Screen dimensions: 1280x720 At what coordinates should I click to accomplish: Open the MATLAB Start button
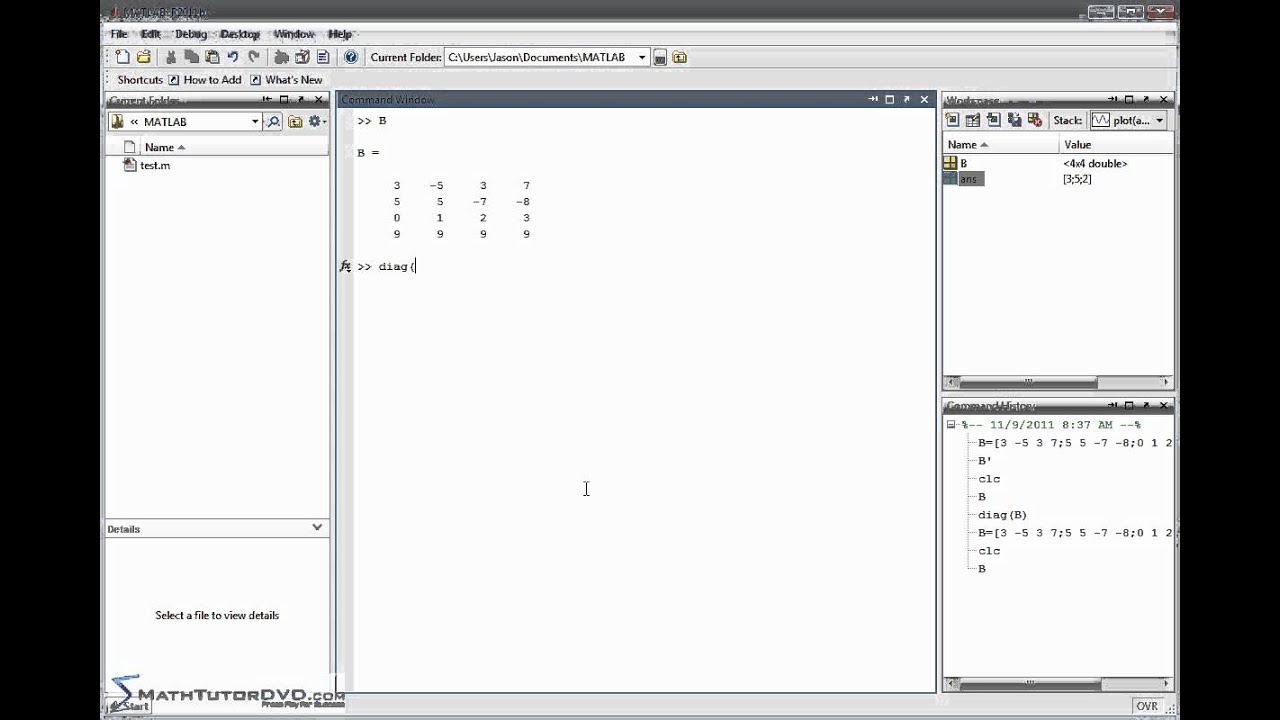pyautogui.click(x=131, y=705)
